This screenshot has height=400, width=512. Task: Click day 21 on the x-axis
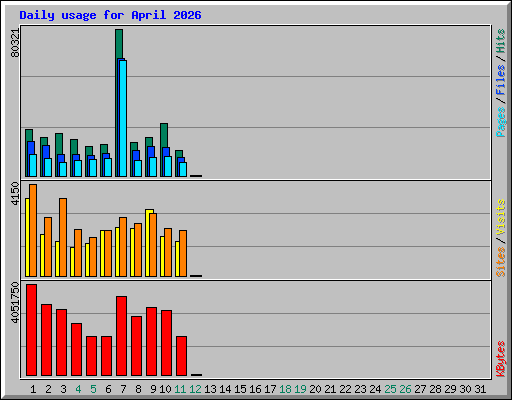tap(330, 389)
